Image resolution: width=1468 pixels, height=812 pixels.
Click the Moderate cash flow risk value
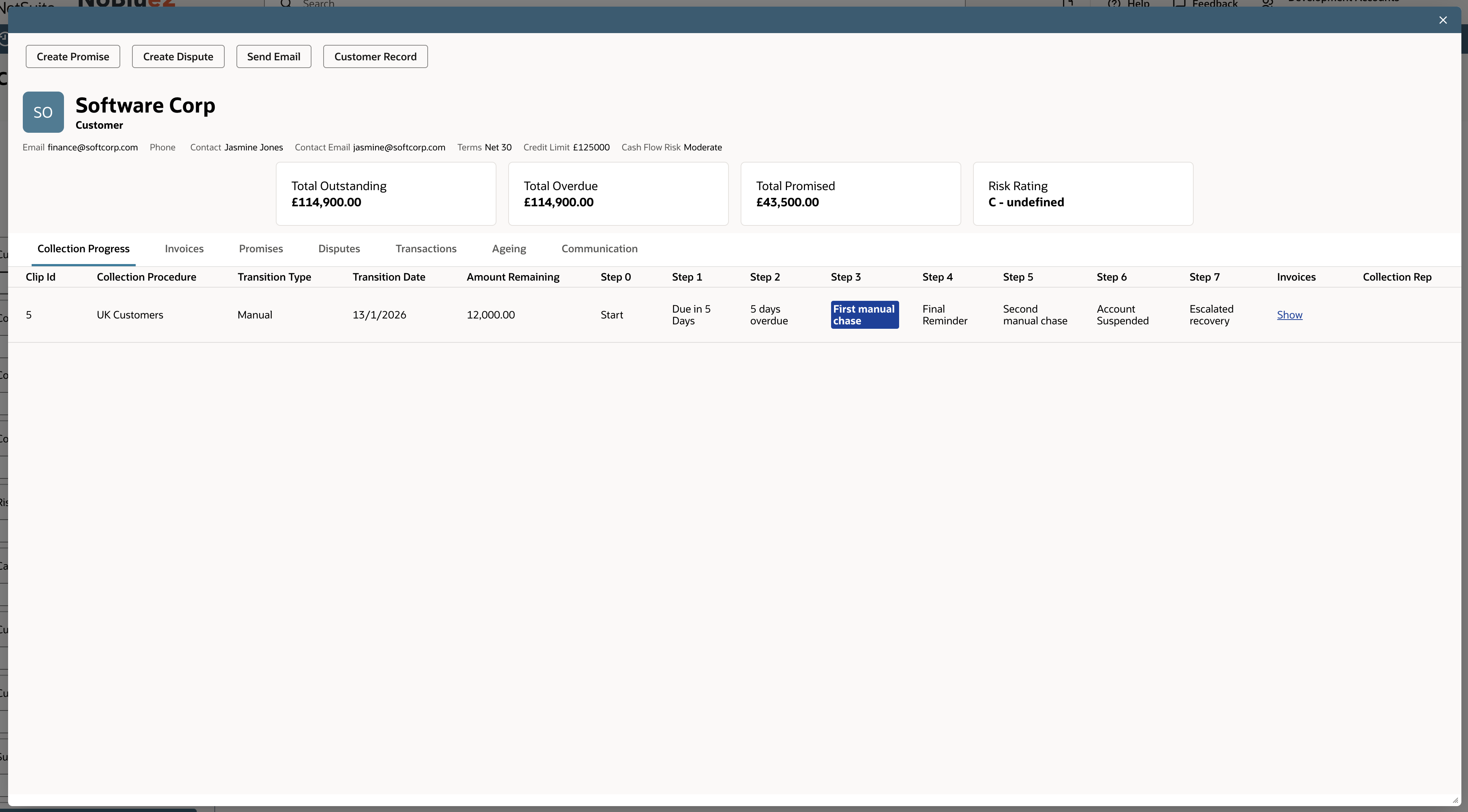pyautogui.click(x=703, y=147)
